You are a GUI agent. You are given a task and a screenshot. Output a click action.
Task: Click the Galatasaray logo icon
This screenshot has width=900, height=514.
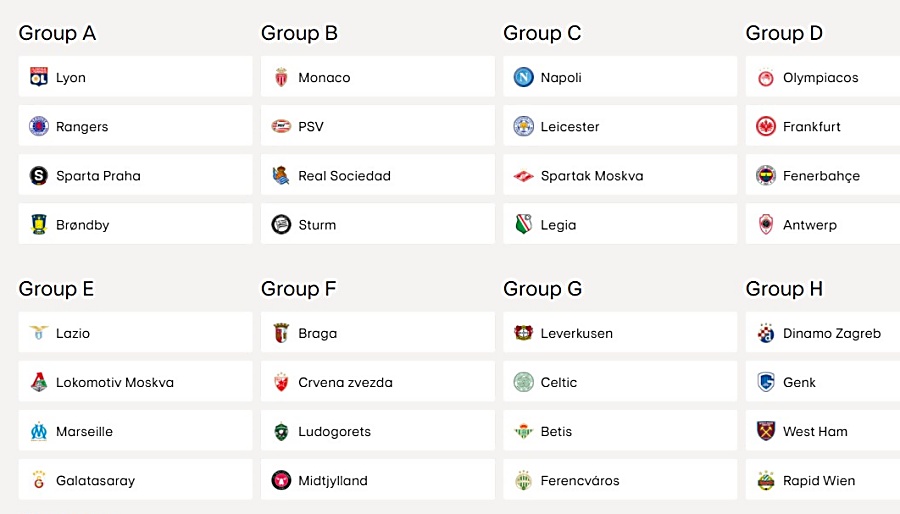[39, 480]
